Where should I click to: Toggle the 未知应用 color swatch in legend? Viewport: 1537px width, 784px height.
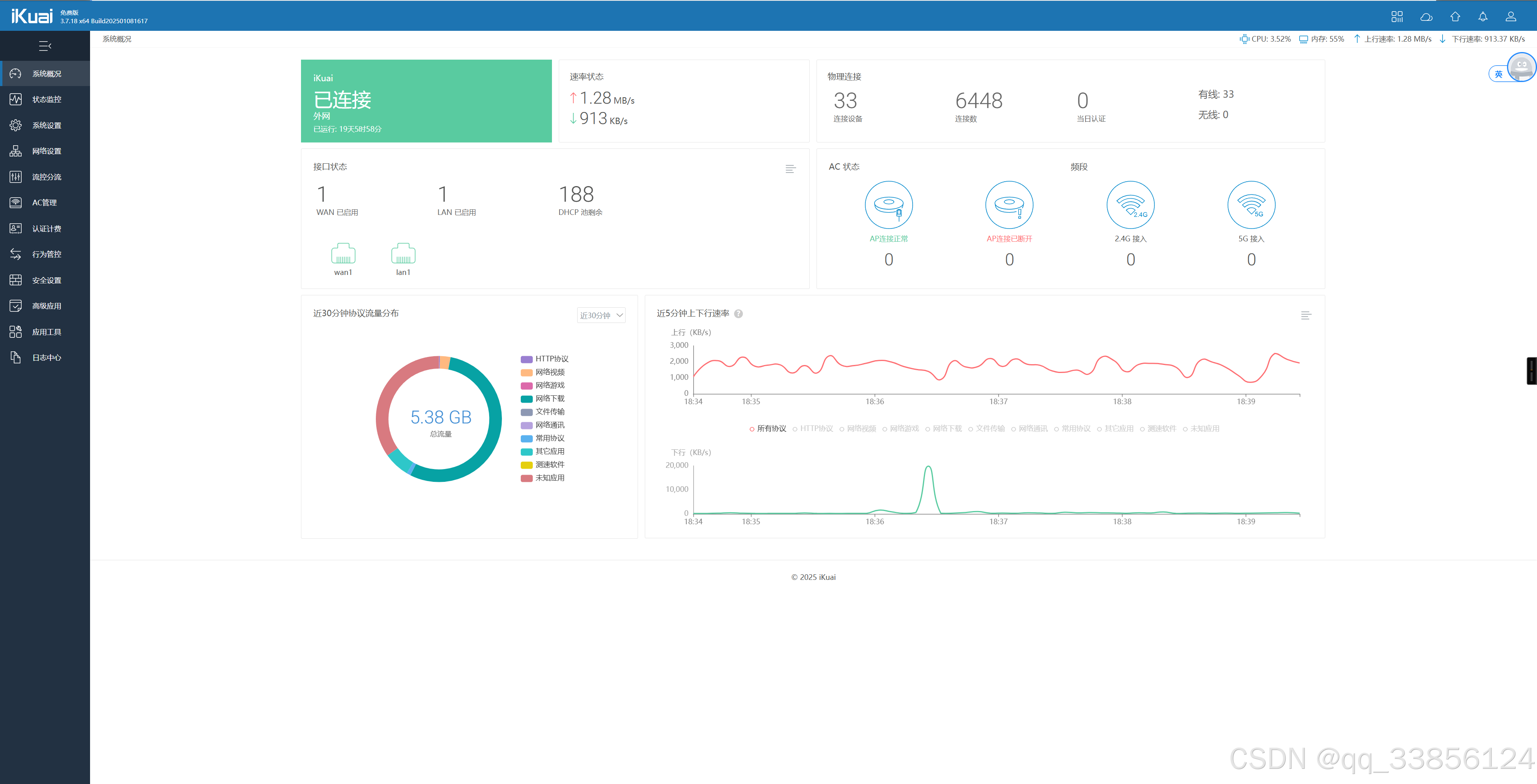[526, 479]
